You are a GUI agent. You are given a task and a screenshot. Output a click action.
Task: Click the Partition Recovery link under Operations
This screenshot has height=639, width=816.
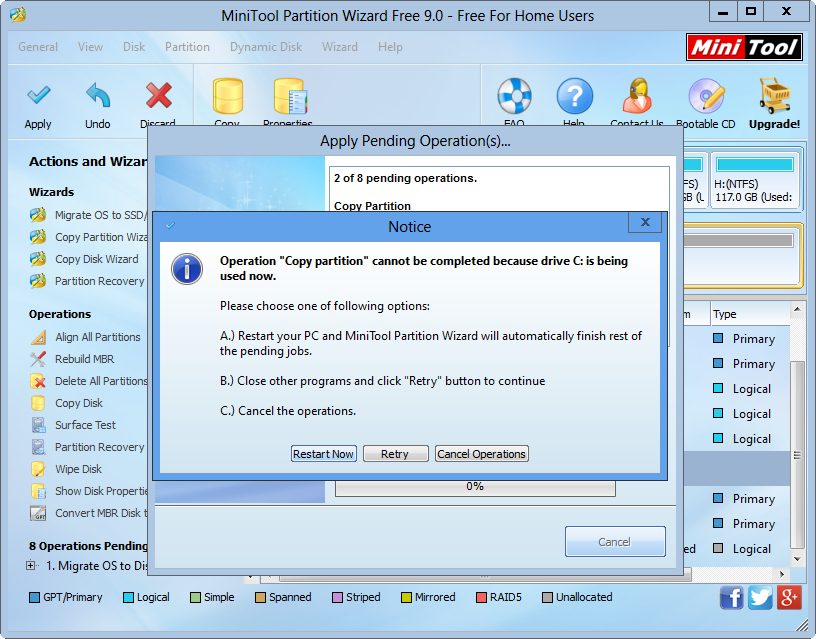pyautogui.click(x=99, y=447)
